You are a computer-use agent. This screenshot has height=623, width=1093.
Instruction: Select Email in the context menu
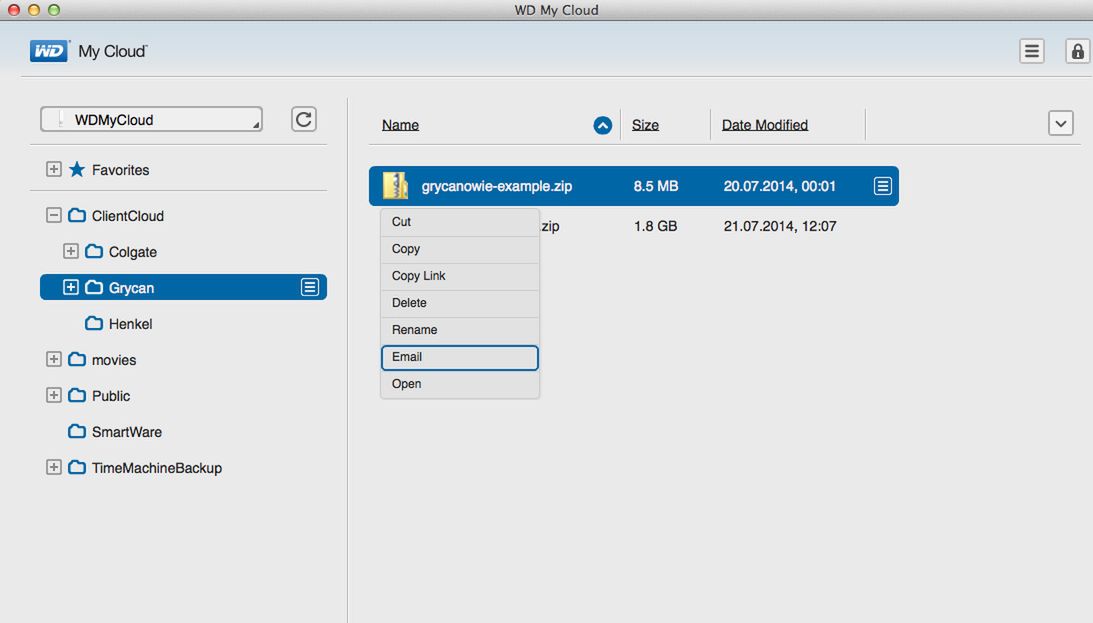tap(460, 357)
